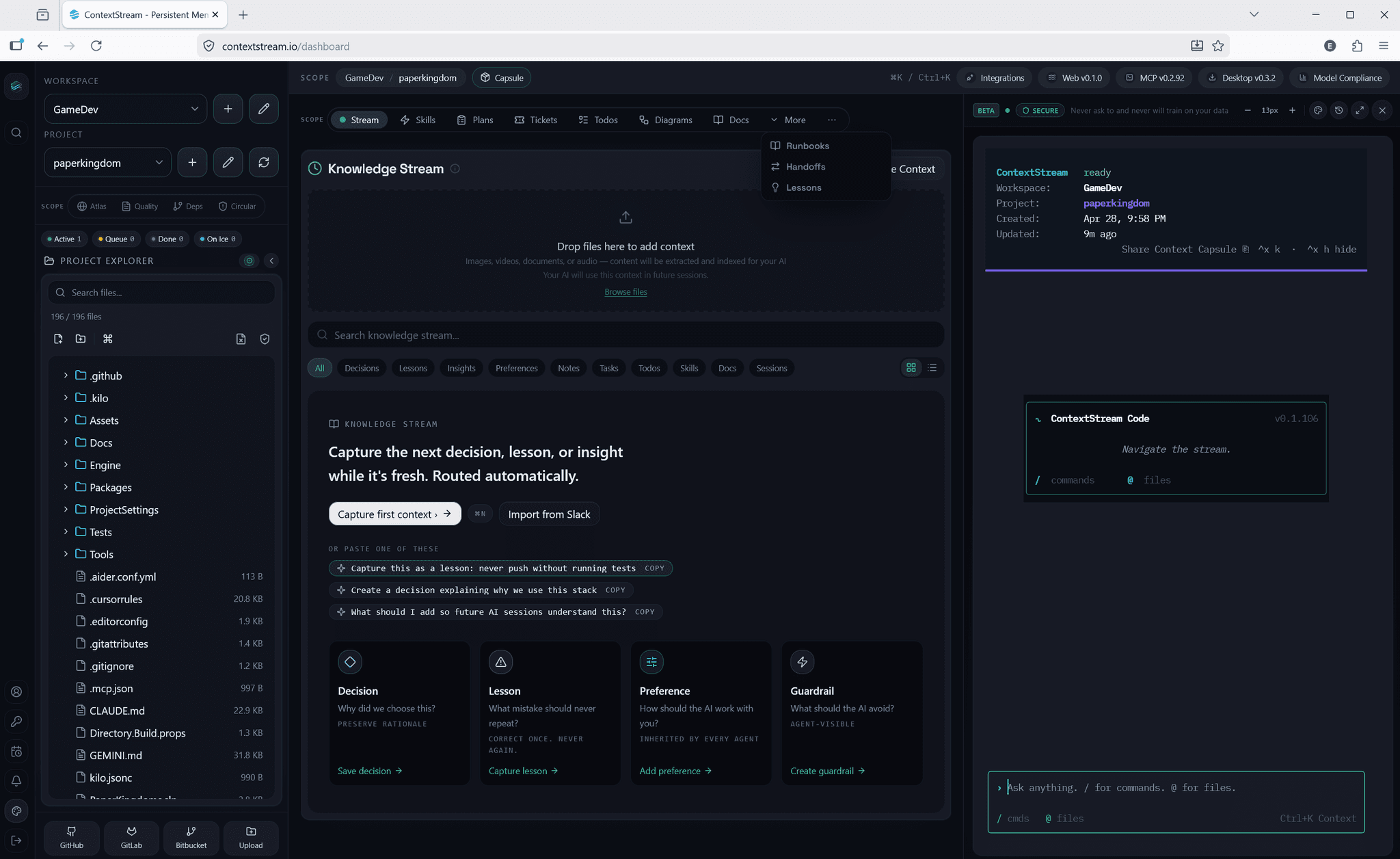Open the terminal history clock icon
The height and width of the screenshot is (859, 1400).
coord(1338,110)
